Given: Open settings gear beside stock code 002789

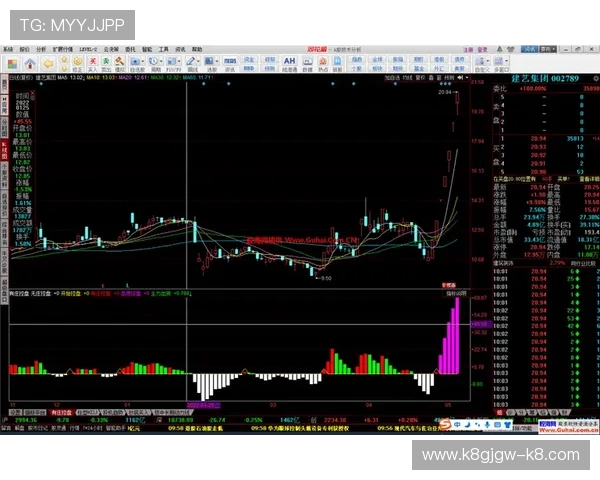Looking at the screenshot, I should click(593, 78).
